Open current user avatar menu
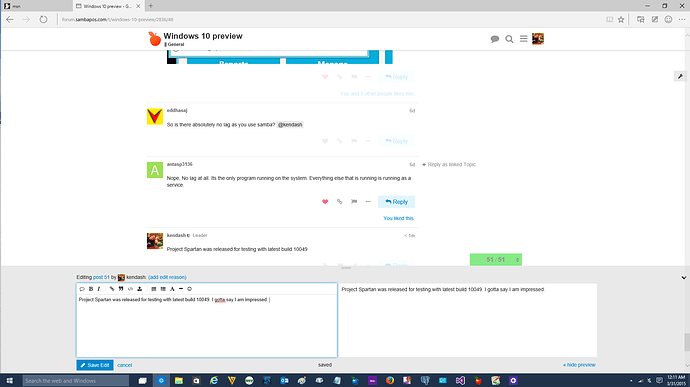Screen dimensions: 690x387 [538, 39]
